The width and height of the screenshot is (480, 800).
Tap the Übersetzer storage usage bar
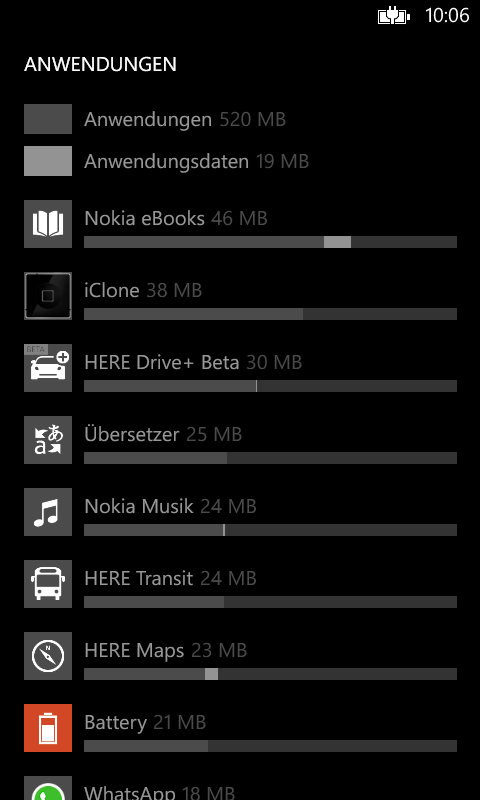[270, 458]
